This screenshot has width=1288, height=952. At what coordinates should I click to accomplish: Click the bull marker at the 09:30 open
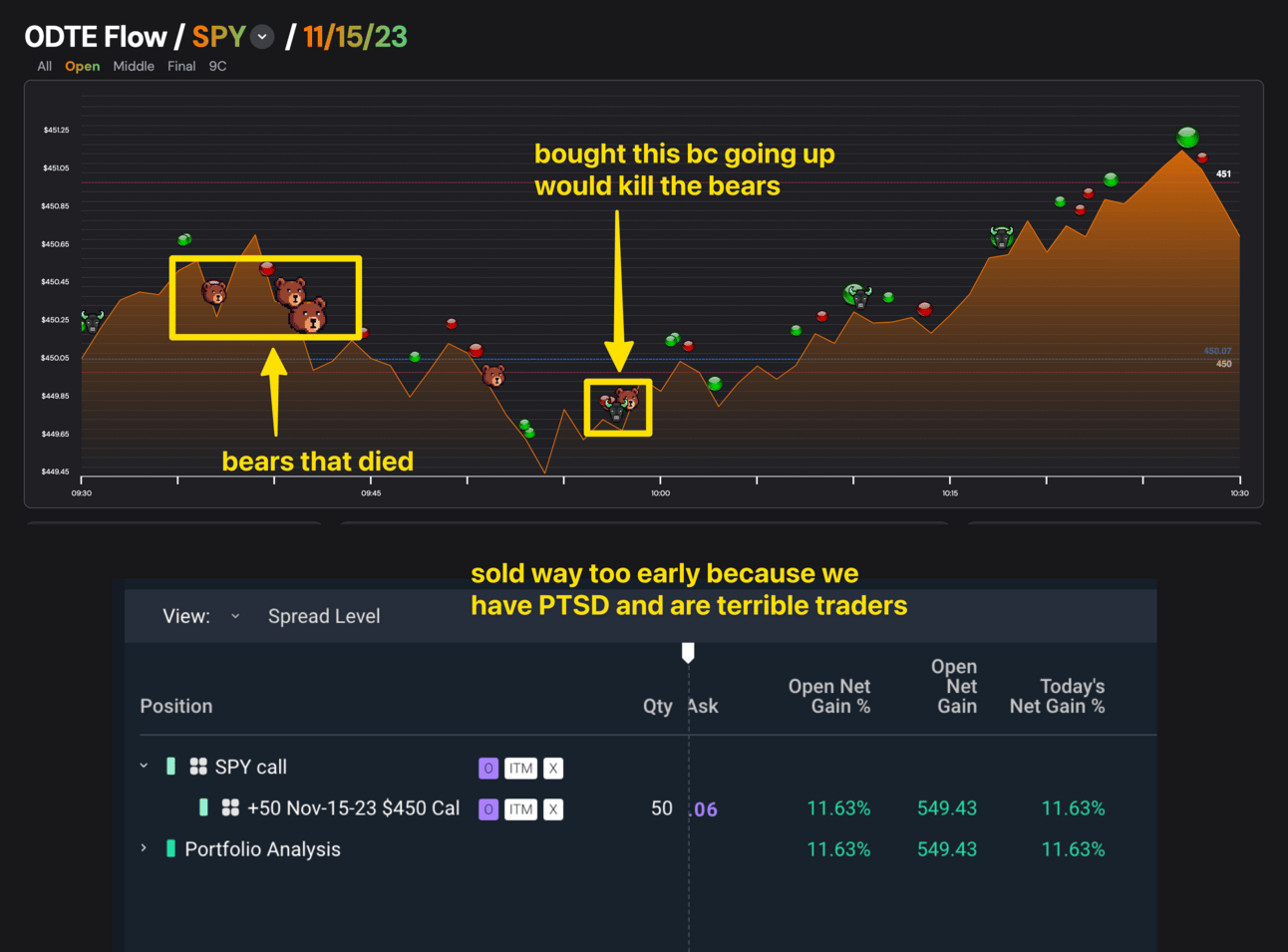pyautogui.click(x=92, y=321)
